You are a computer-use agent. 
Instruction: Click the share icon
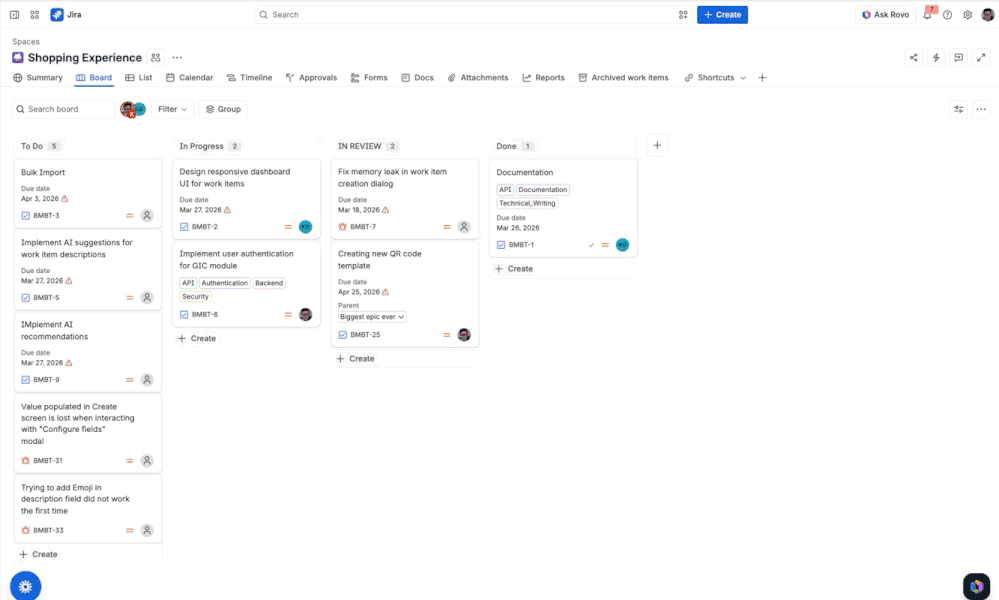click(x=913, y=57)
